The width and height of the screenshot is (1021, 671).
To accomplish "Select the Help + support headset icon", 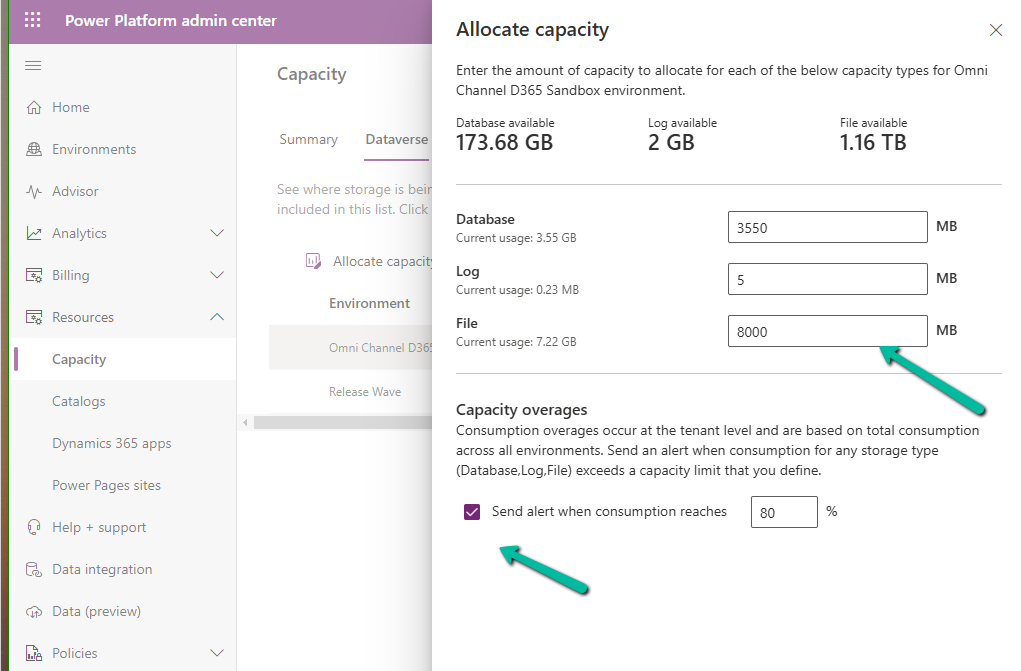I will click(34, 528).
